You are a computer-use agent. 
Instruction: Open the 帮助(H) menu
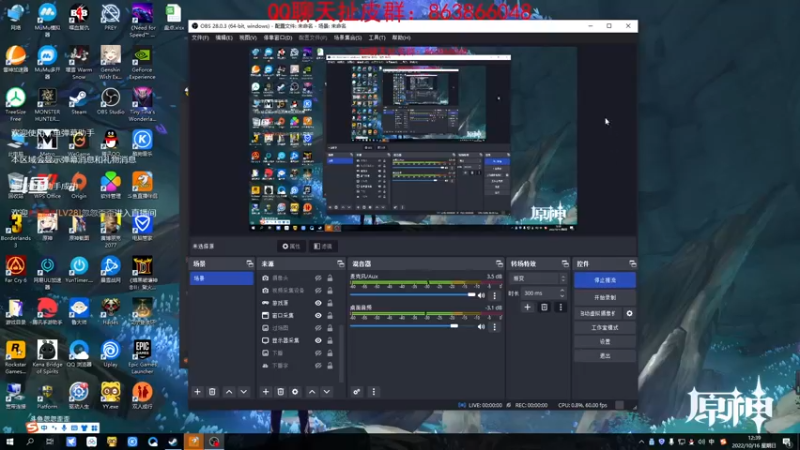coord(401,38)
